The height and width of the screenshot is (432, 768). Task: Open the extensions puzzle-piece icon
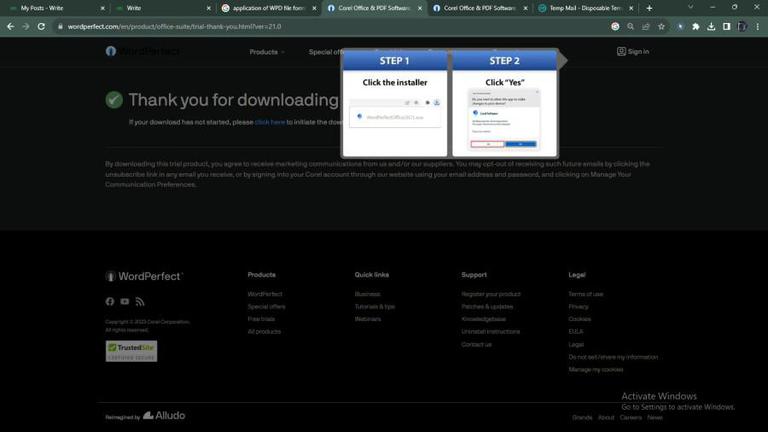tap(696, 26)
